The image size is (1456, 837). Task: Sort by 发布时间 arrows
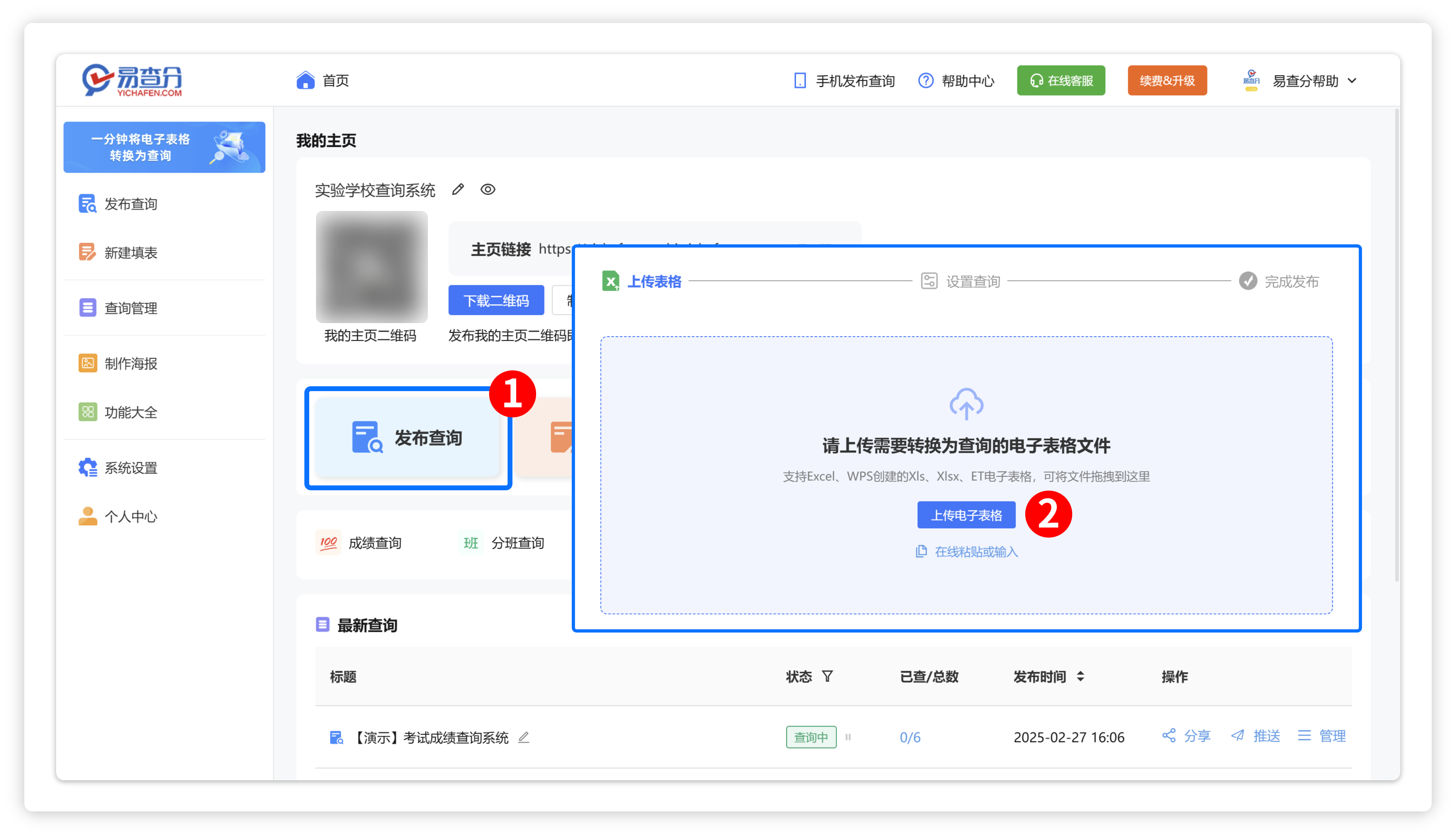pyautogui.click(x=1081, y=677)
